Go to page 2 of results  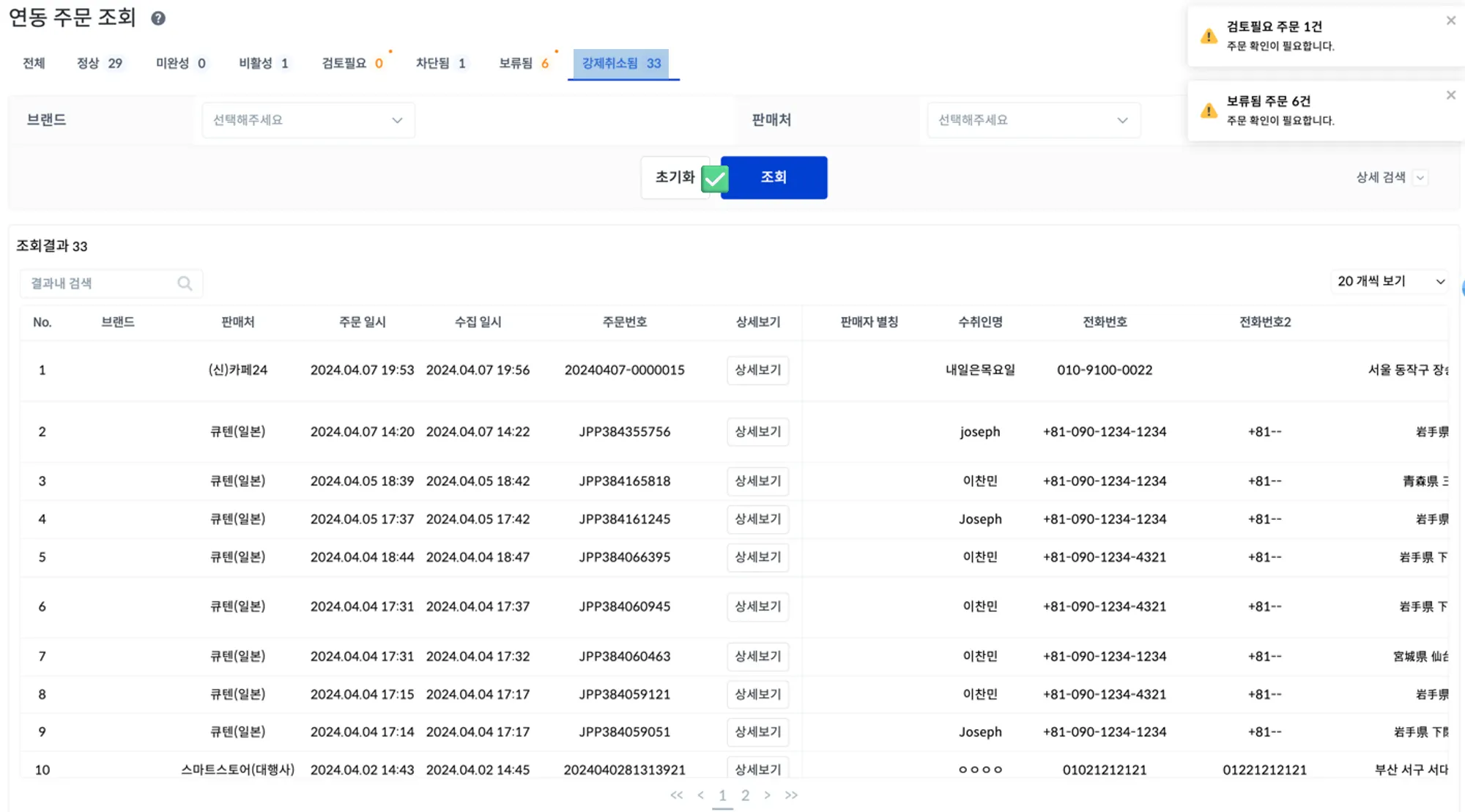click(x=745, y=795)
